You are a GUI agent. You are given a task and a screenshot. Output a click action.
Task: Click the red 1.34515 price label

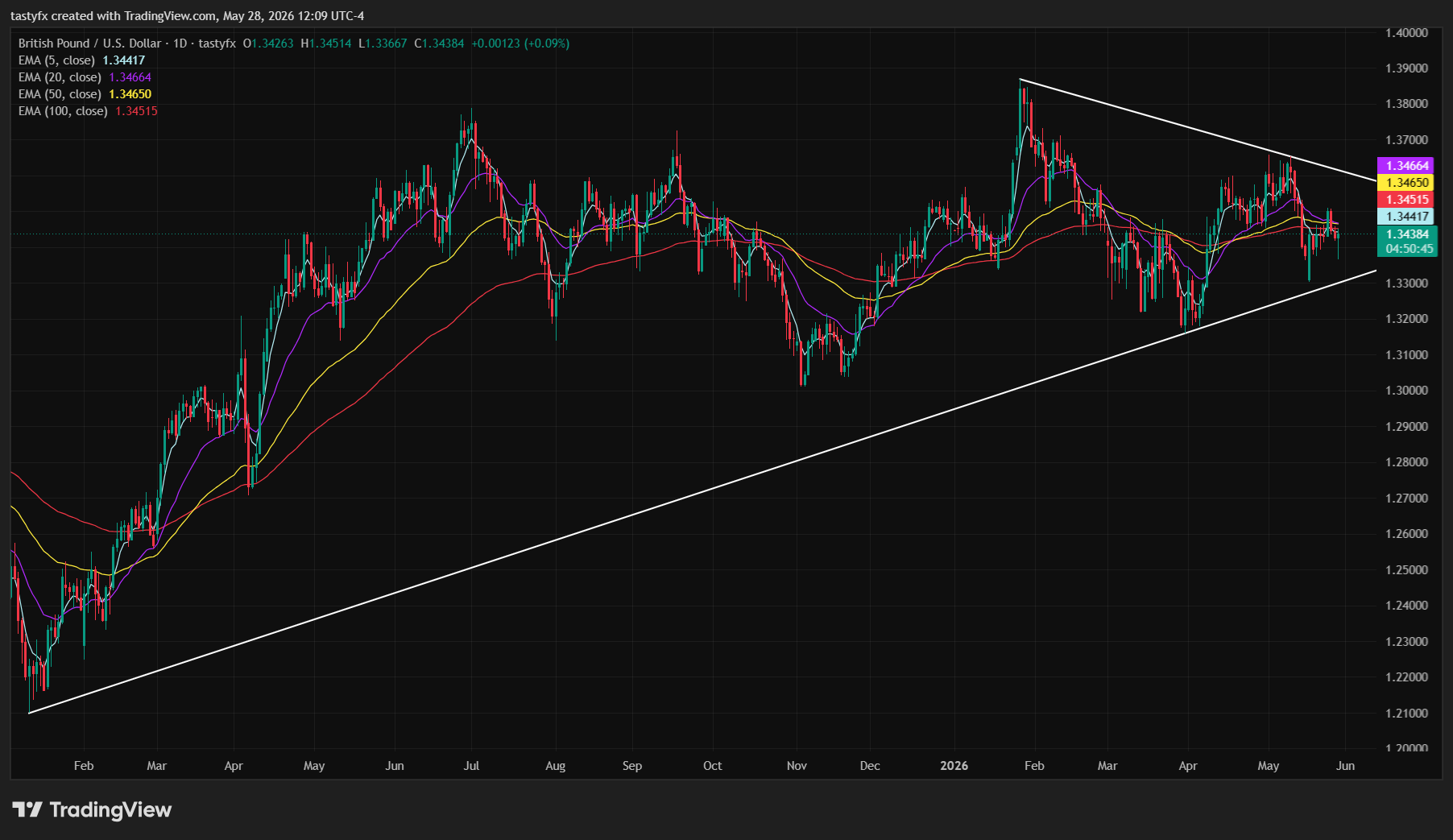coord(1407,199)
